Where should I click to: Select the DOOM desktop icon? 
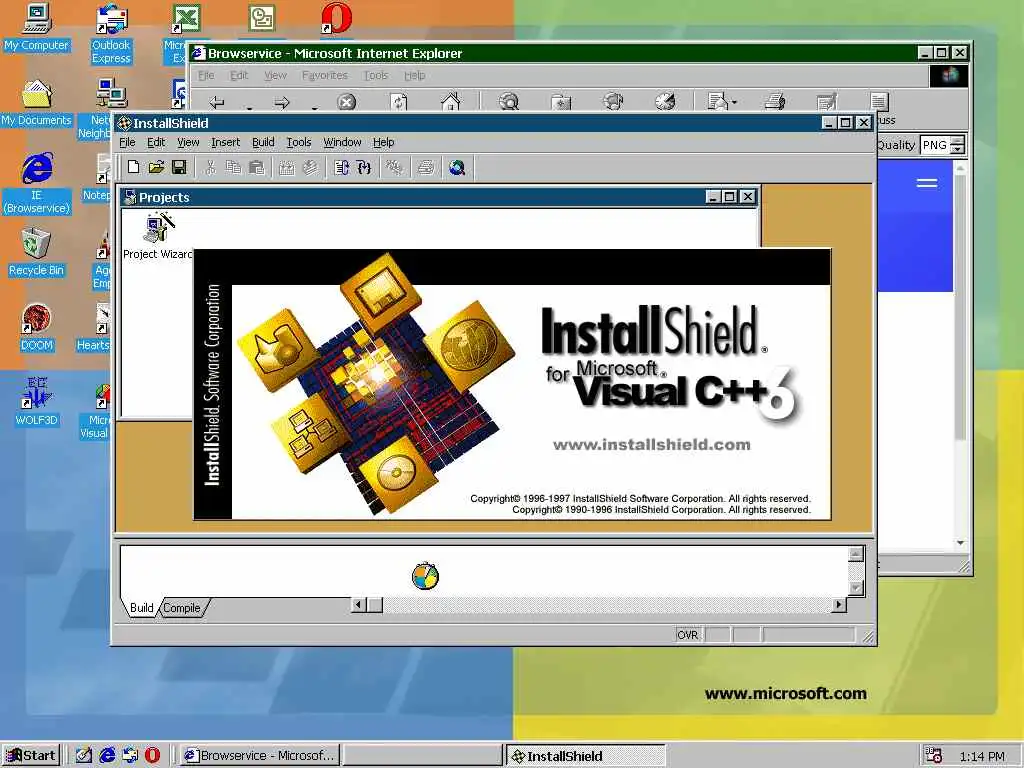click(x=37, y=328)
